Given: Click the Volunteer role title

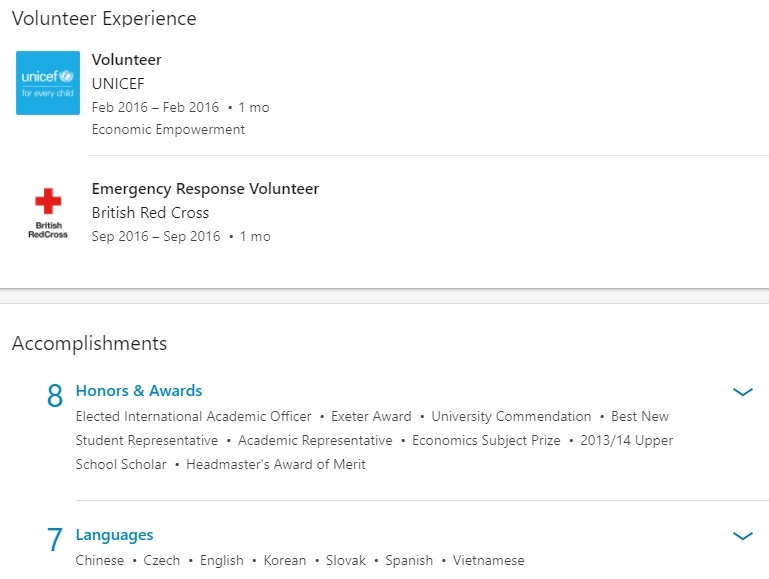Looking at the screenshot, I should coord(126,60).
